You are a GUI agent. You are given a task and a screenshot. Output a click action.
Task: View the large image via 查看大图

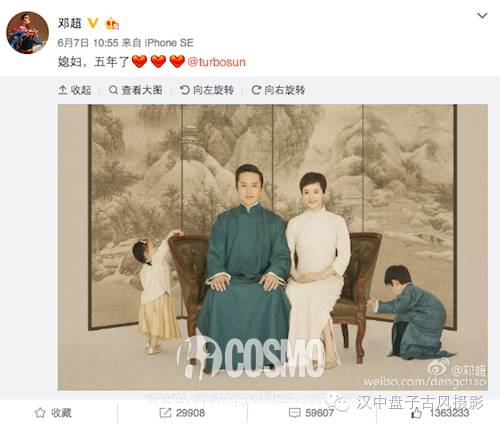136,90
